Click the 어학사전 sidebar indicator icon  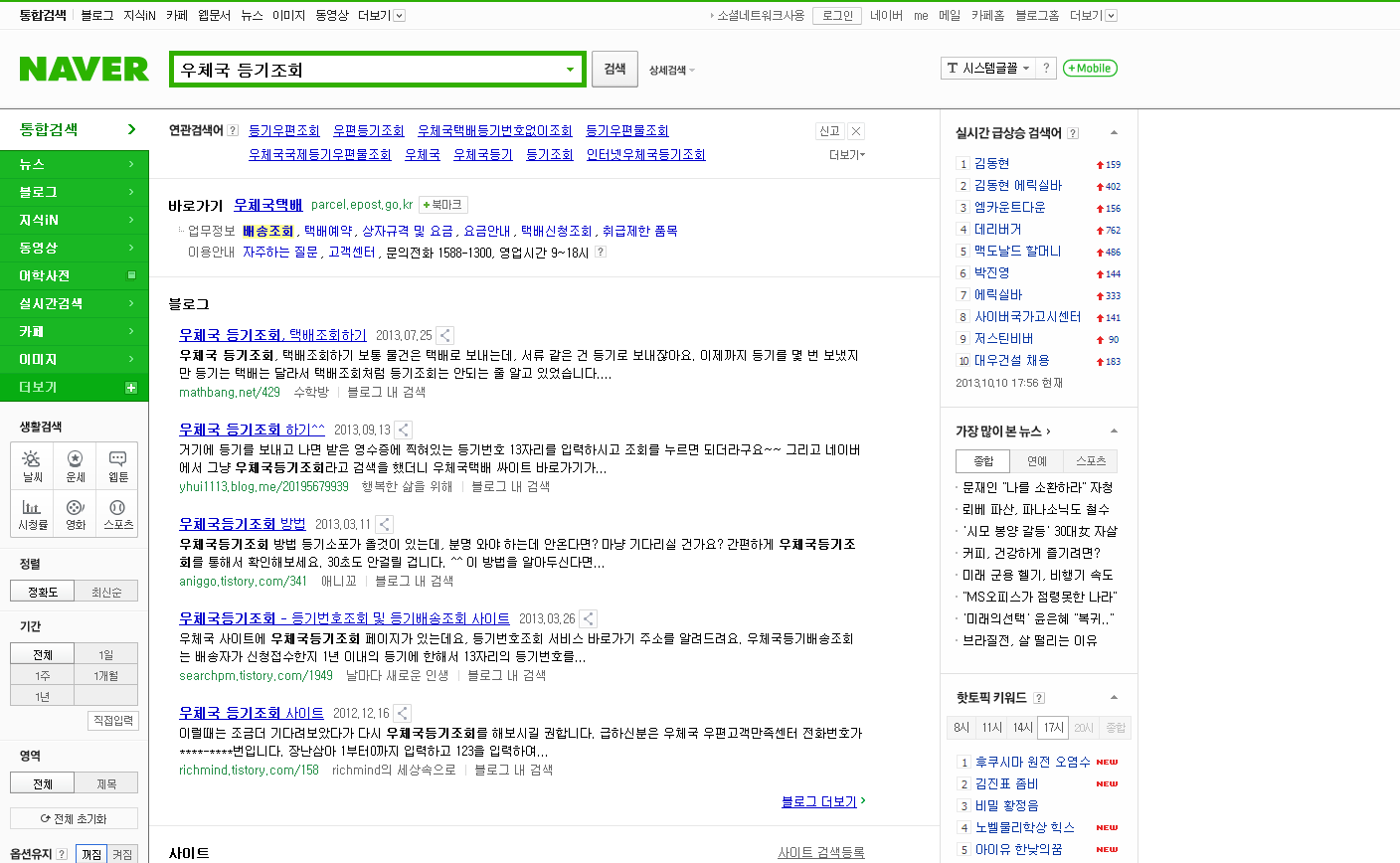pos(131,275)
